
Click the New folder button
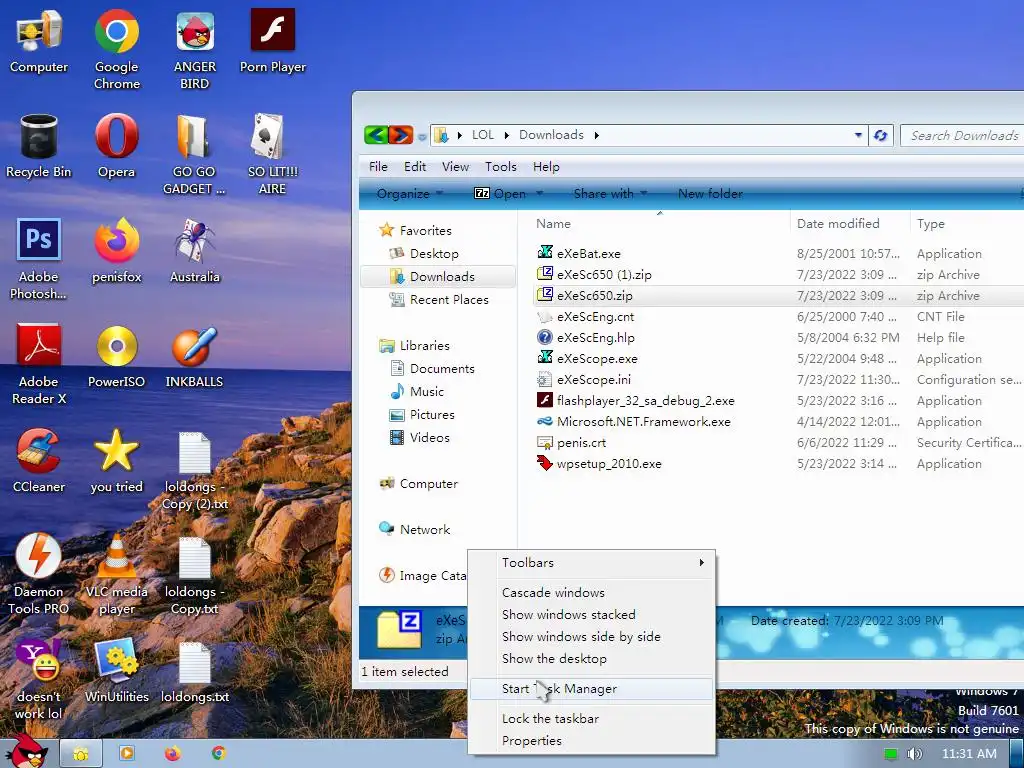710,193
